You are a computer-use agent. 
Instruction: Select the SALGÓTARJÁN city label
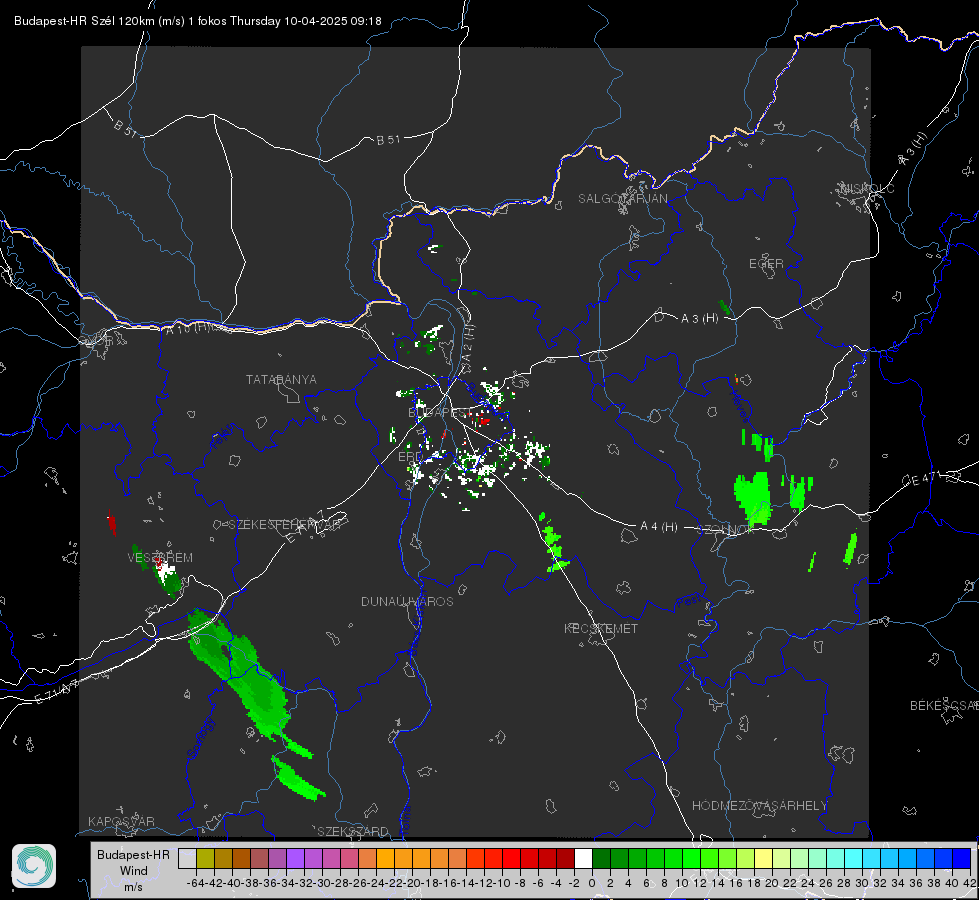coord(622,199)
